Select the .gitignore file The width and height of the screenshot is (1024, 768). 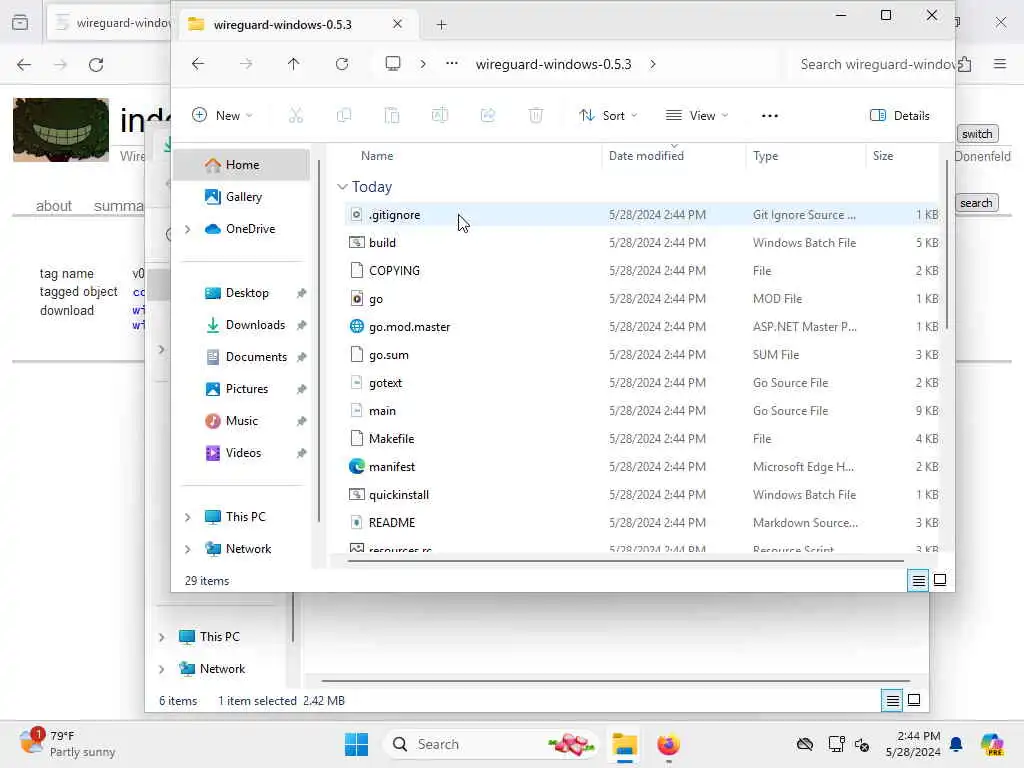(x=642, y=215)
